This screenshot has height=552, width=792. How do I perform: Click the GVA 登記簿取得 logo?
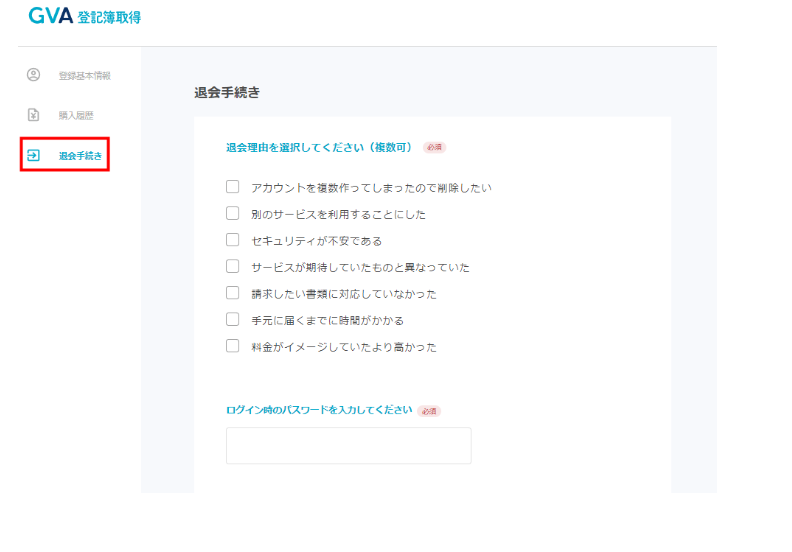(x=84, y=16)
